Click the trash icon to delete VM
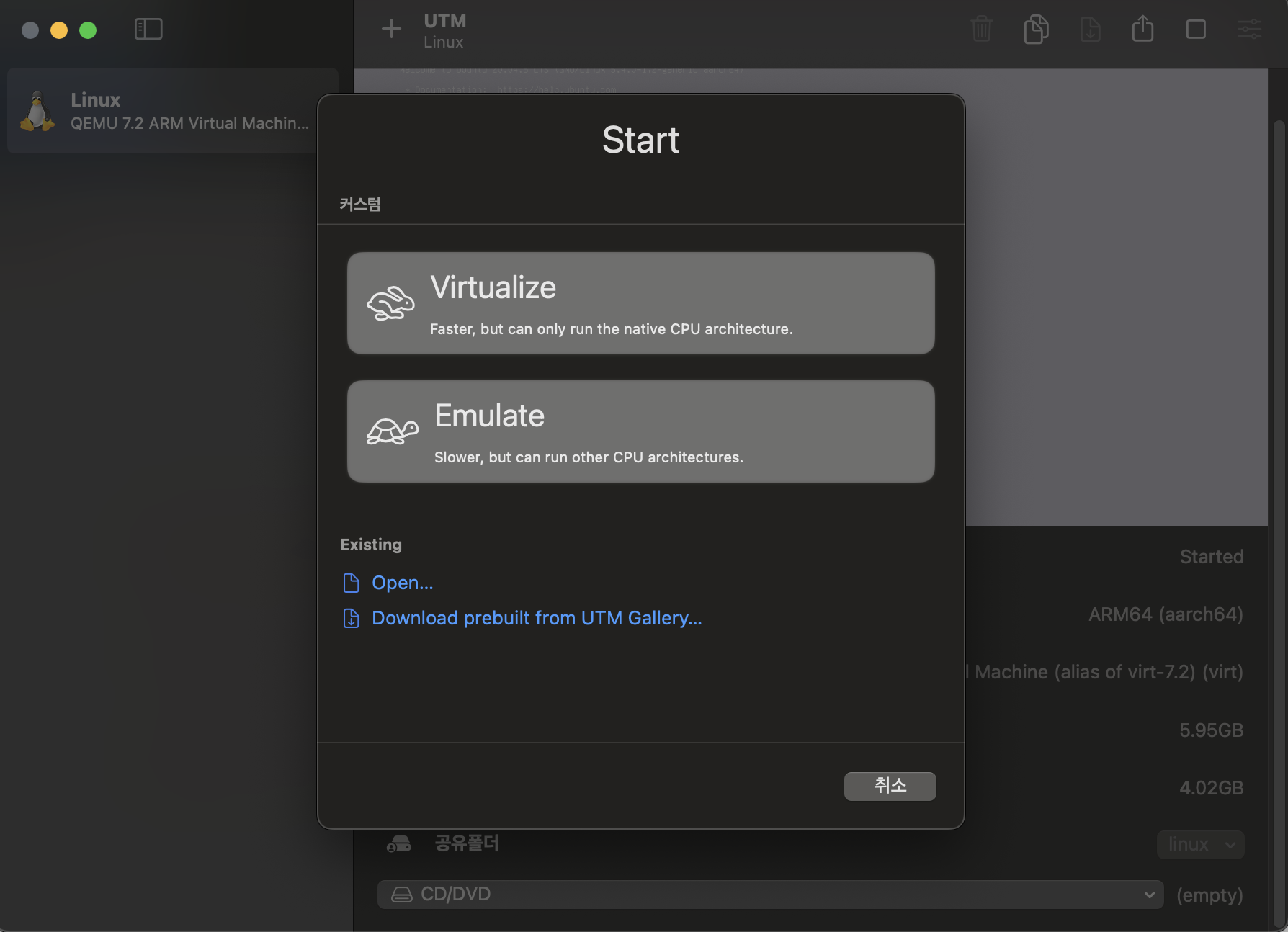 pyautogui.click(x=982, y=30)
